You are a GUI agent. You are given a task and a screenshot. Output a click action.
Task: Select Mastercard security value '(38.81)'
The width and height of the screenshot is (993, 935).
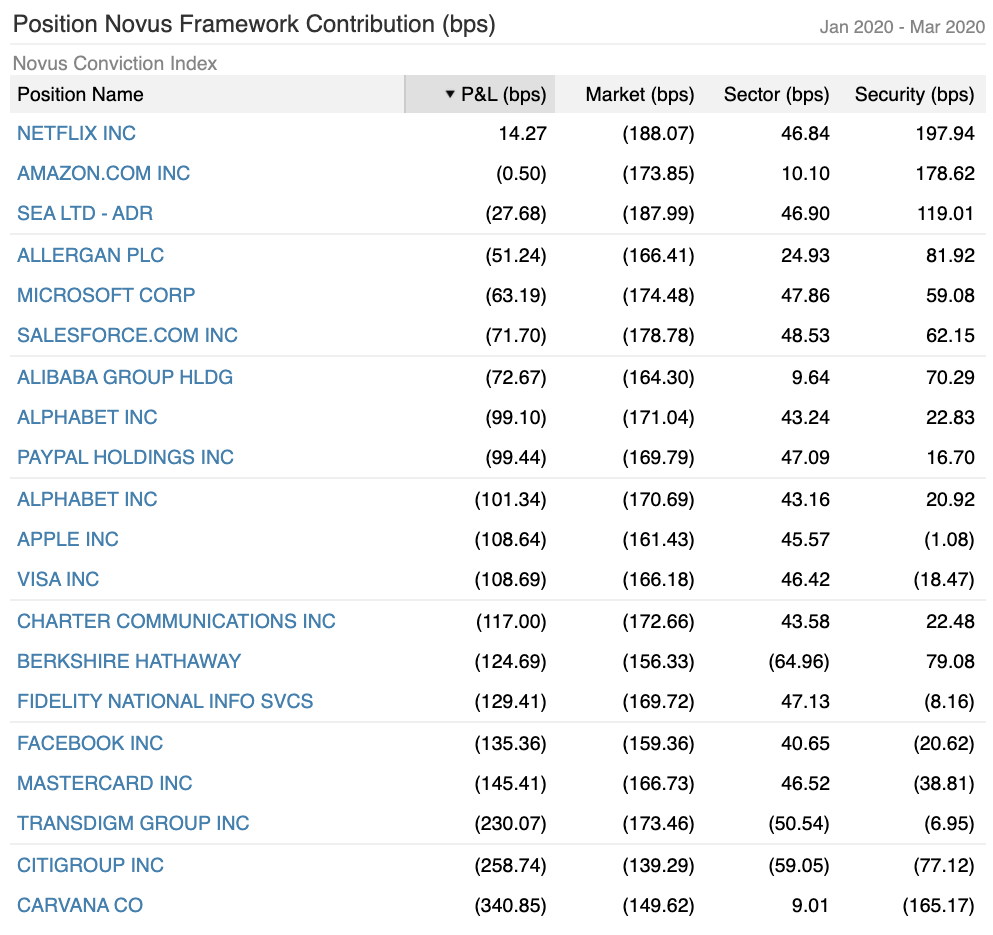(944, 783)
